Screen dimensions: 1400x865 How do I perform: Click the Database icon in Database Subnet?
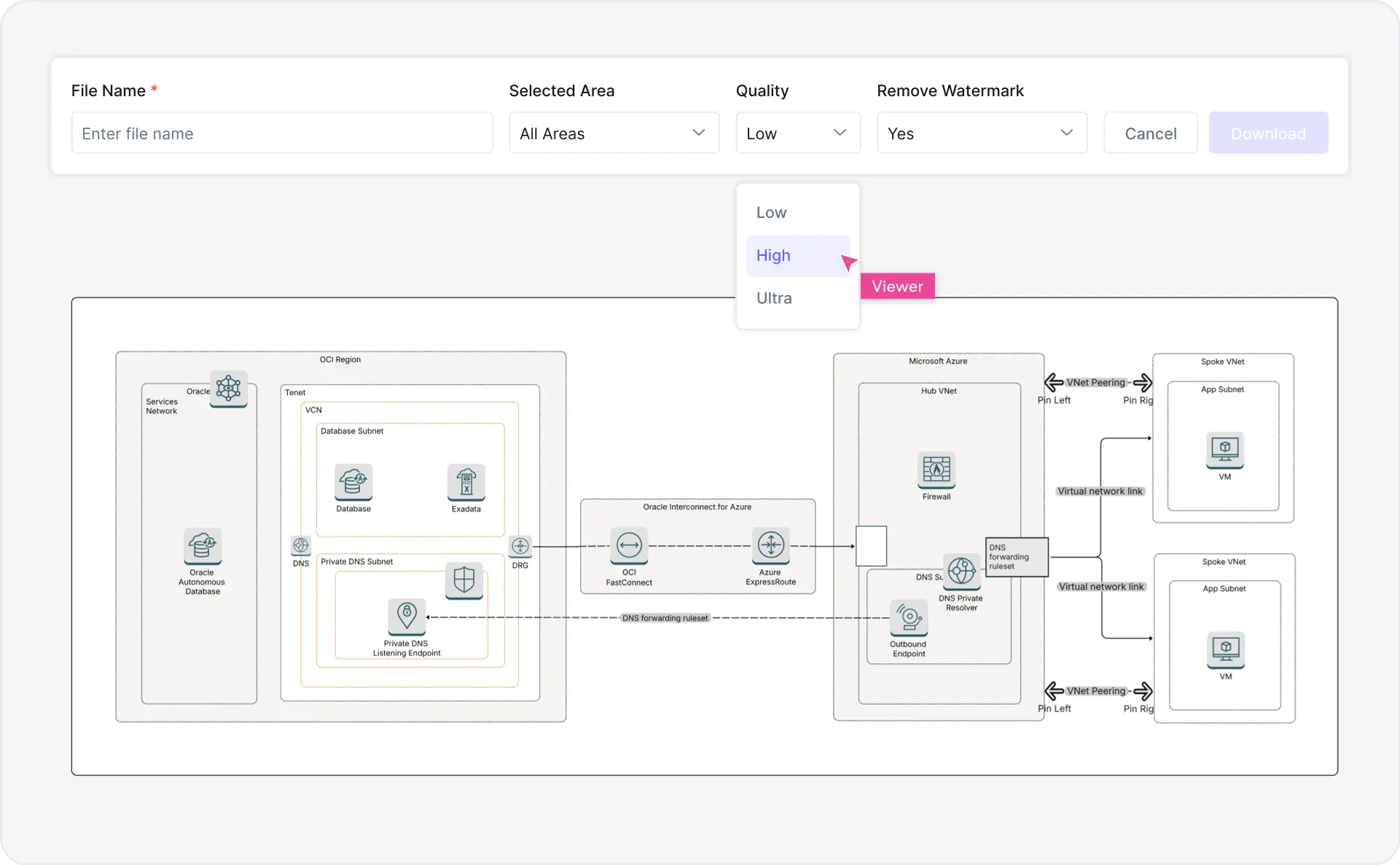pos(353,482)
